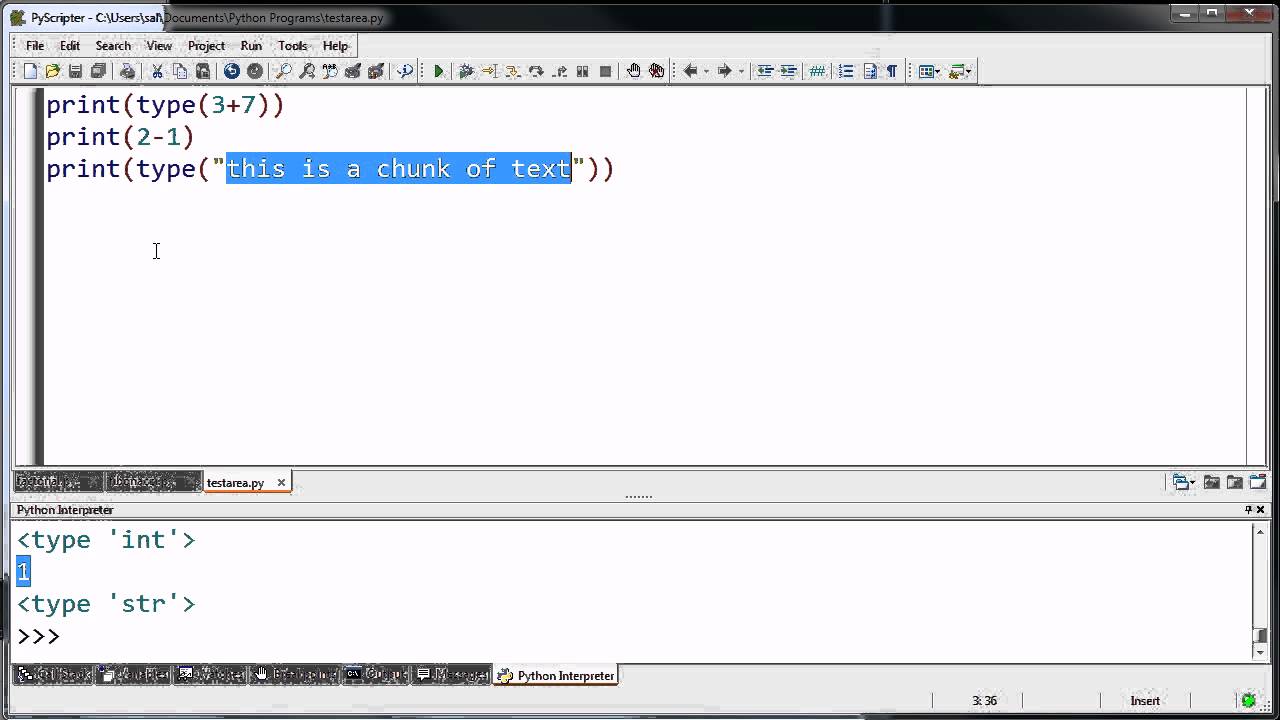The height and width of the screenshot is (720, 1280).
Task: Open the Replace tool icon
Action: coord(330,71)
